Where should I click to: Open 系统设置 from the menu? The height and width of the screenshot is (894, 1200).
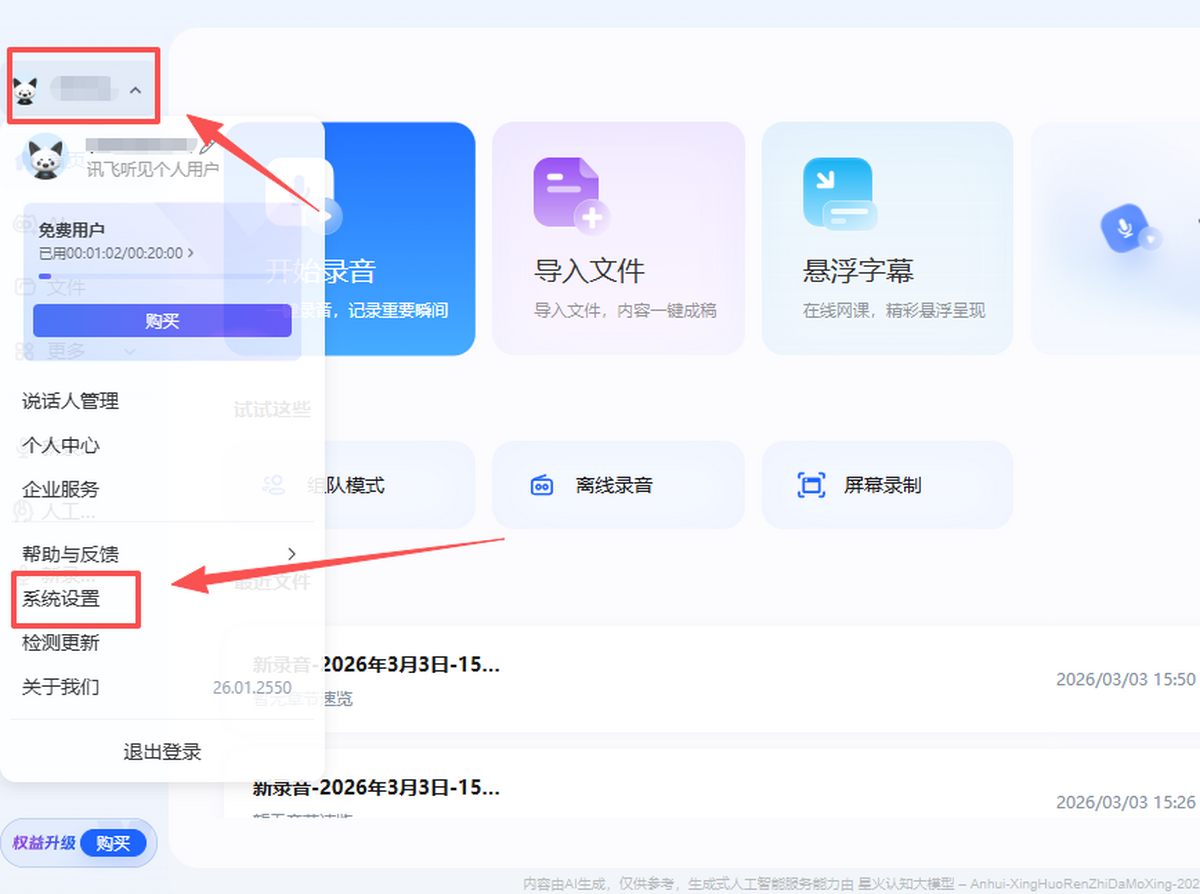(62, 599)
